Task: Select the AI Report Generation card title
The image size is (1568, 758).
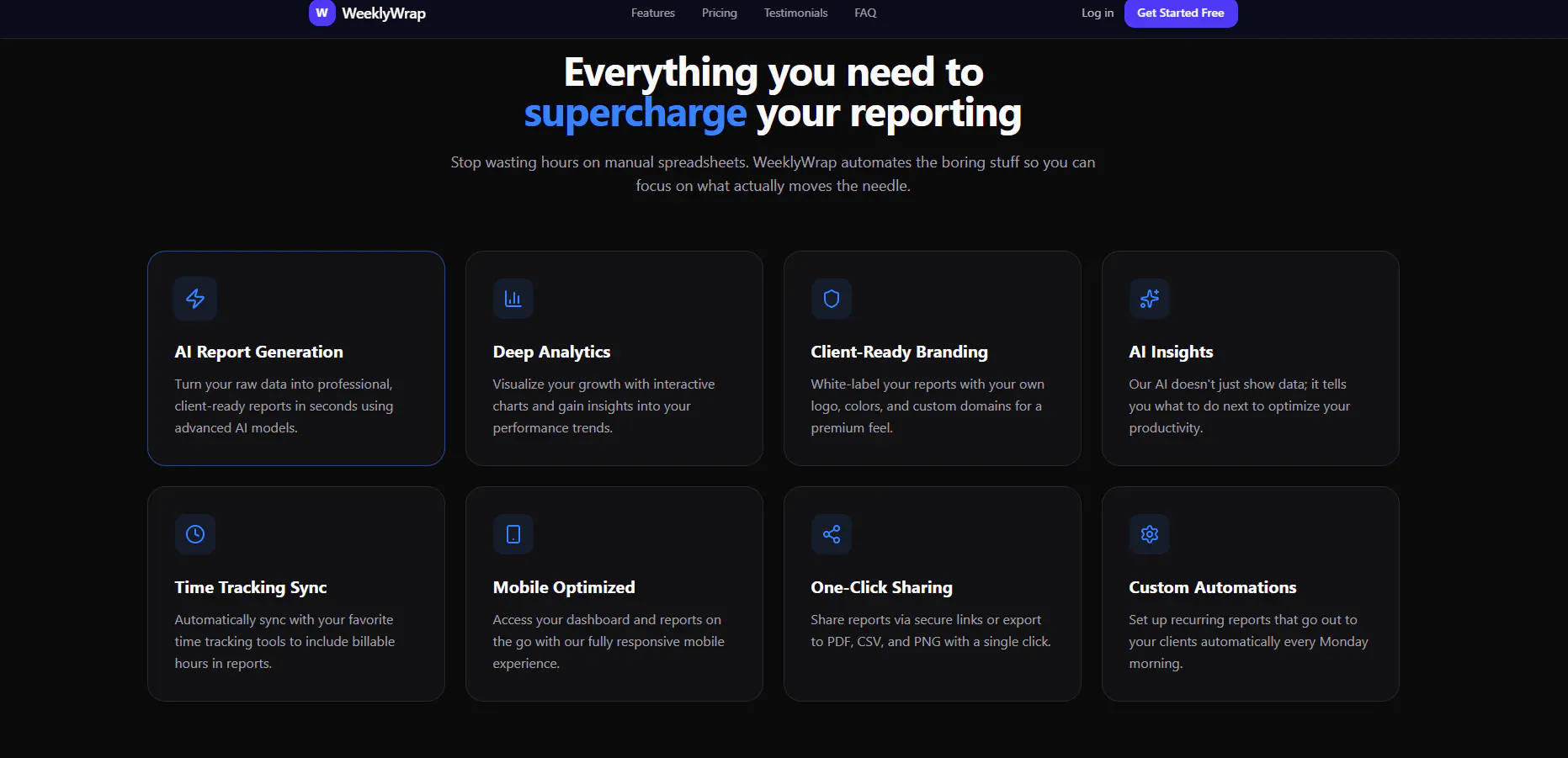Action: click(x=259, y=352)
